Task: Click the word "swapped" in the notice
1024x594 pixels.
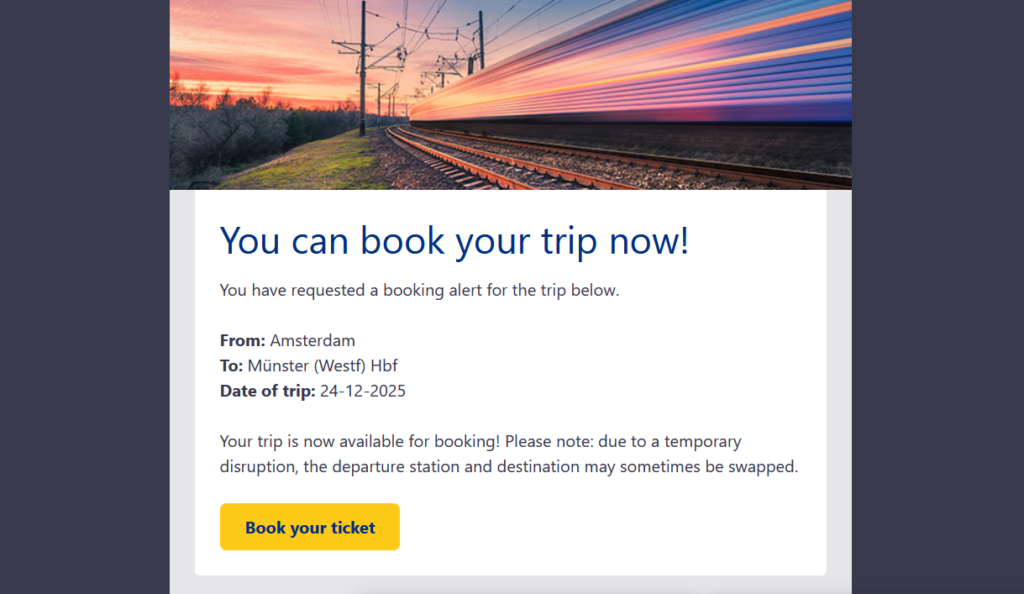Action: click(763, 467)
